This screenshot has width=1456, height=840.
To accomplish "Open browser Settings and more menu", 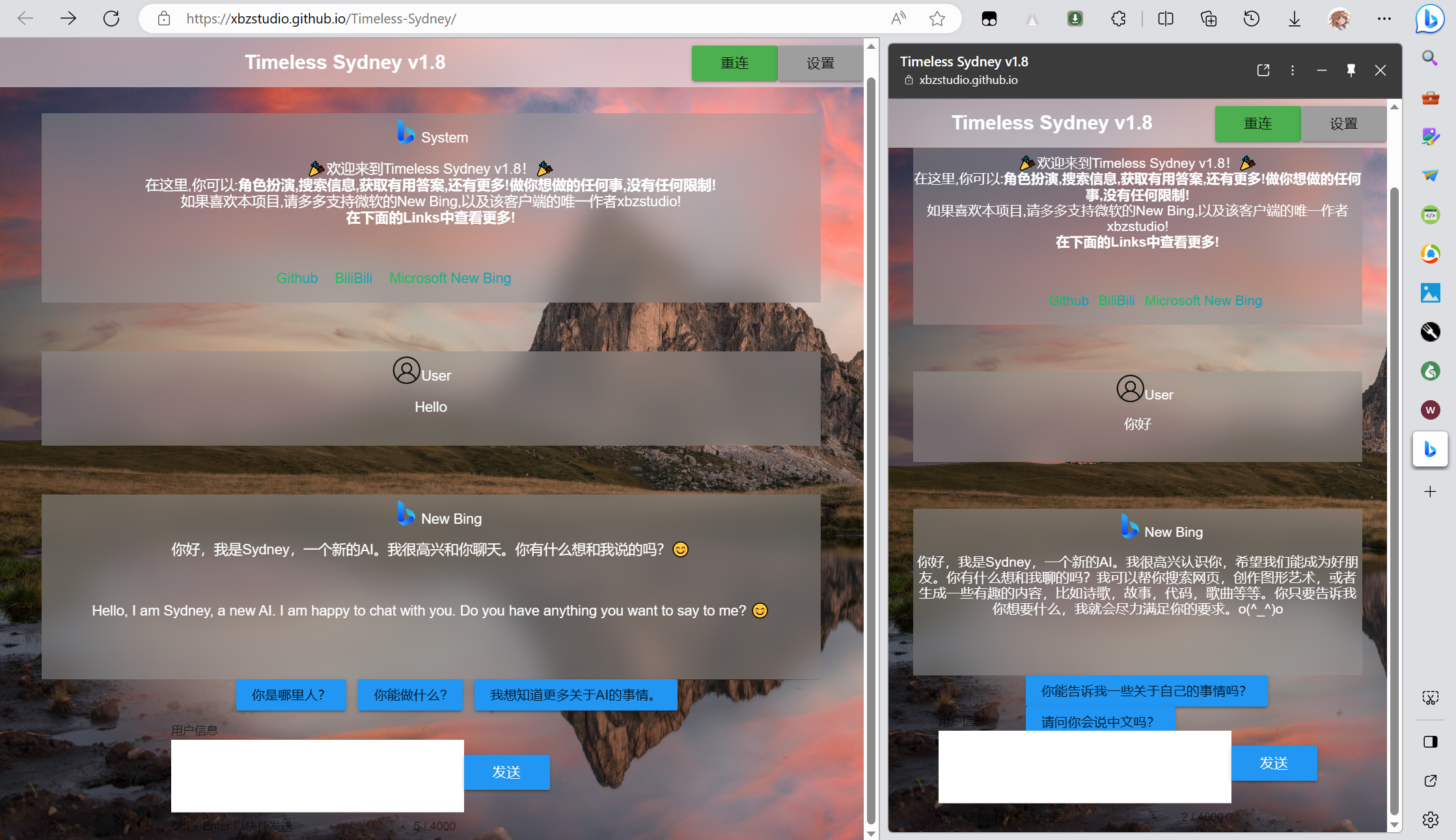I will (x=1384, y=18).
